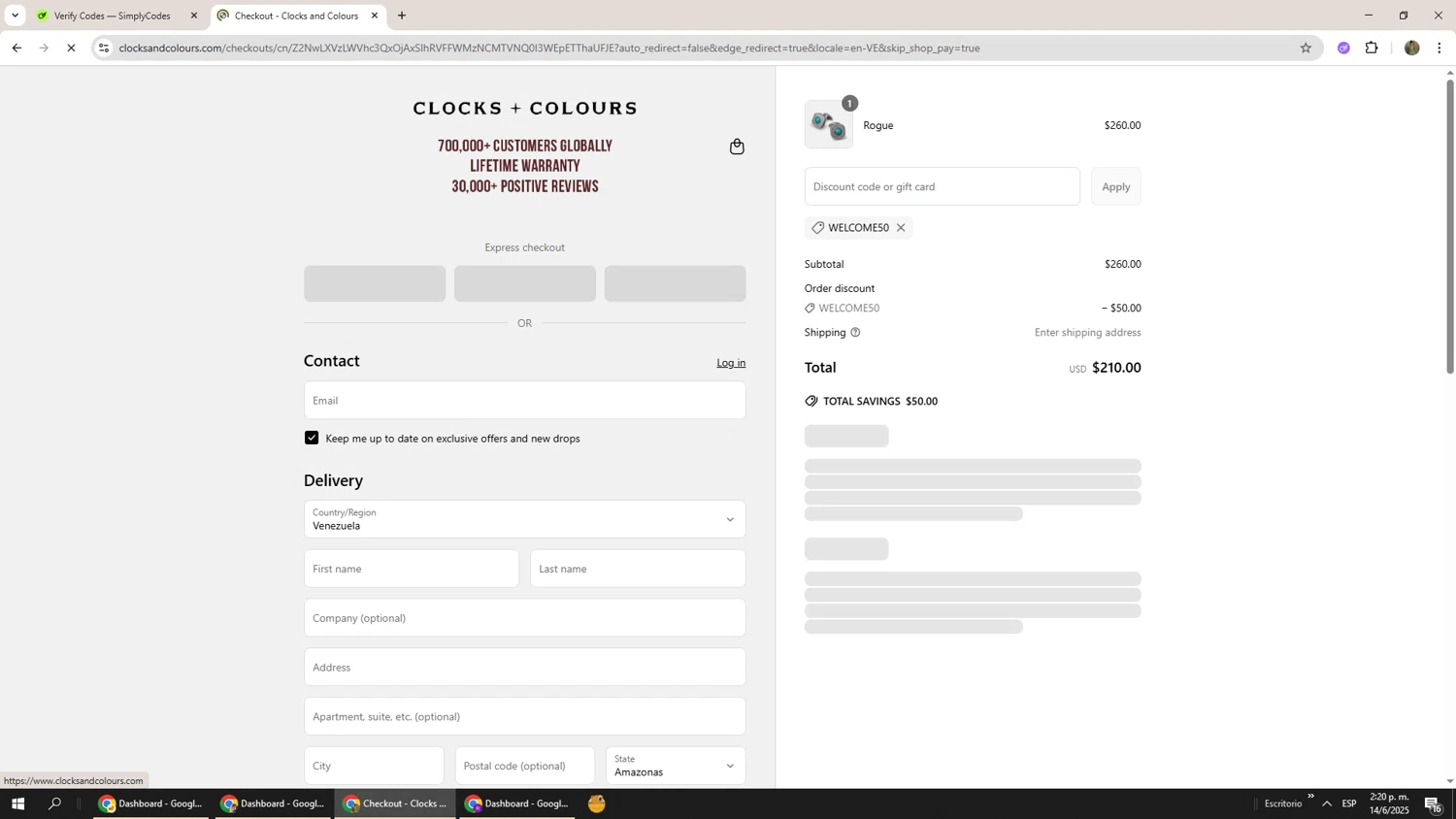Remove the WELCOME50 discount code
This screenshot has width=1456, height=819.
click(x=901, y=228)
